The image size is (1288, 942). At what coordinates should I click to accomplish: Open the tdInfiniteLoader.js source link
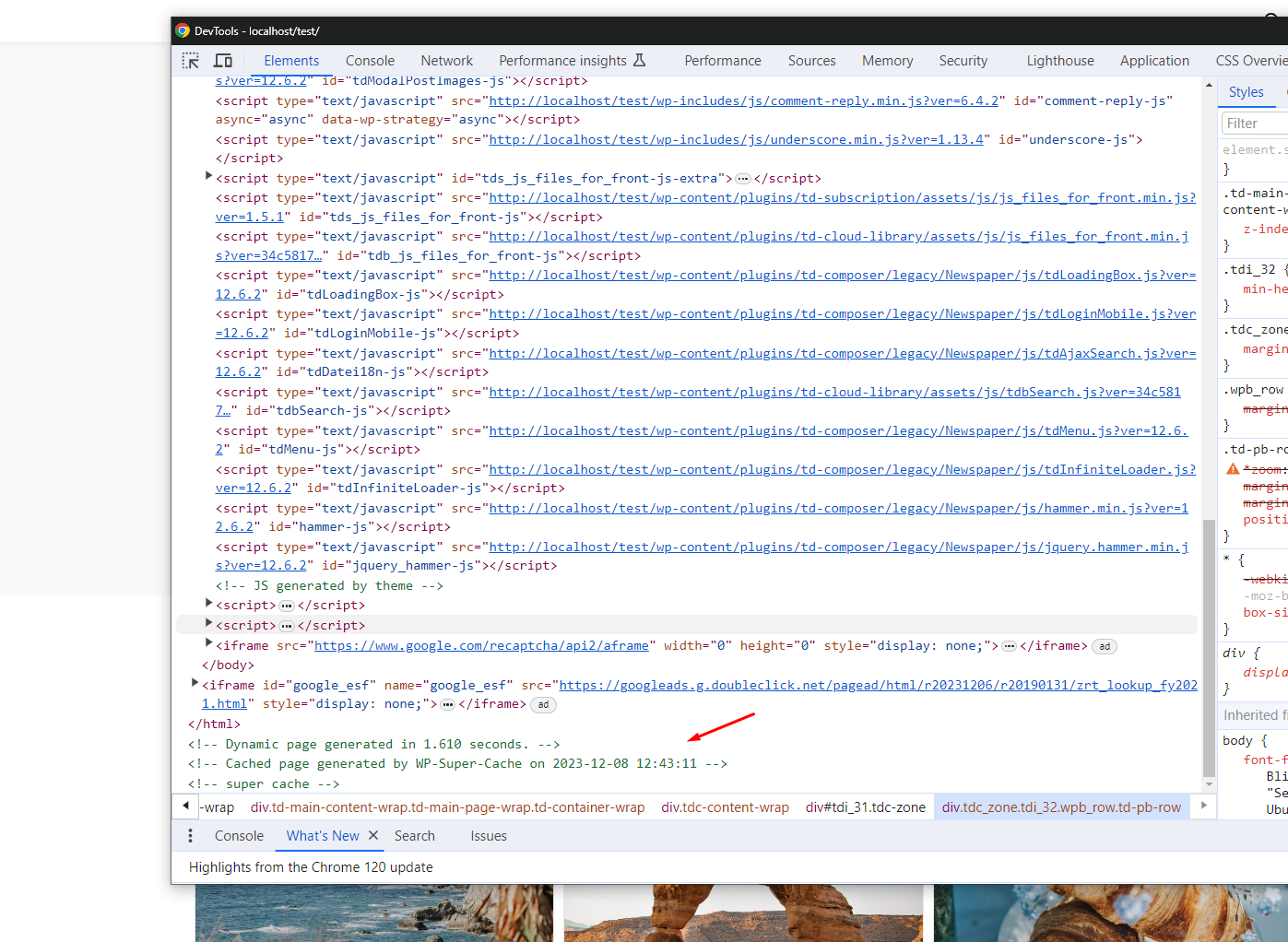click(x=705, y=478)
